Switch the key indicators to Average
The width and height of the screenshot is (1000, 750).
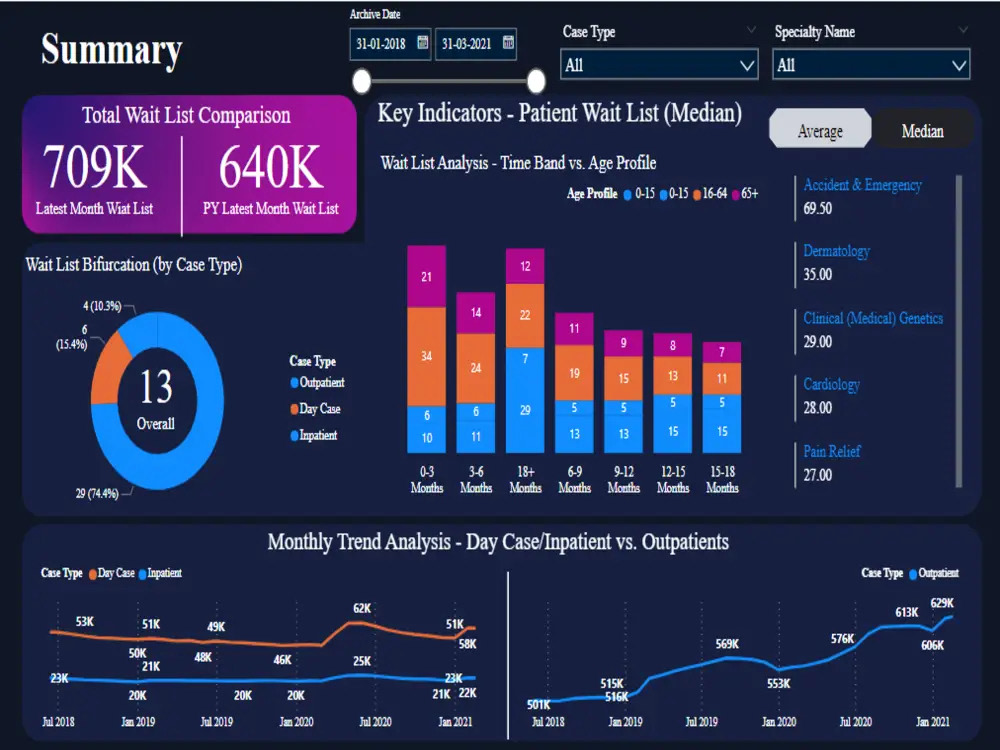819,128
